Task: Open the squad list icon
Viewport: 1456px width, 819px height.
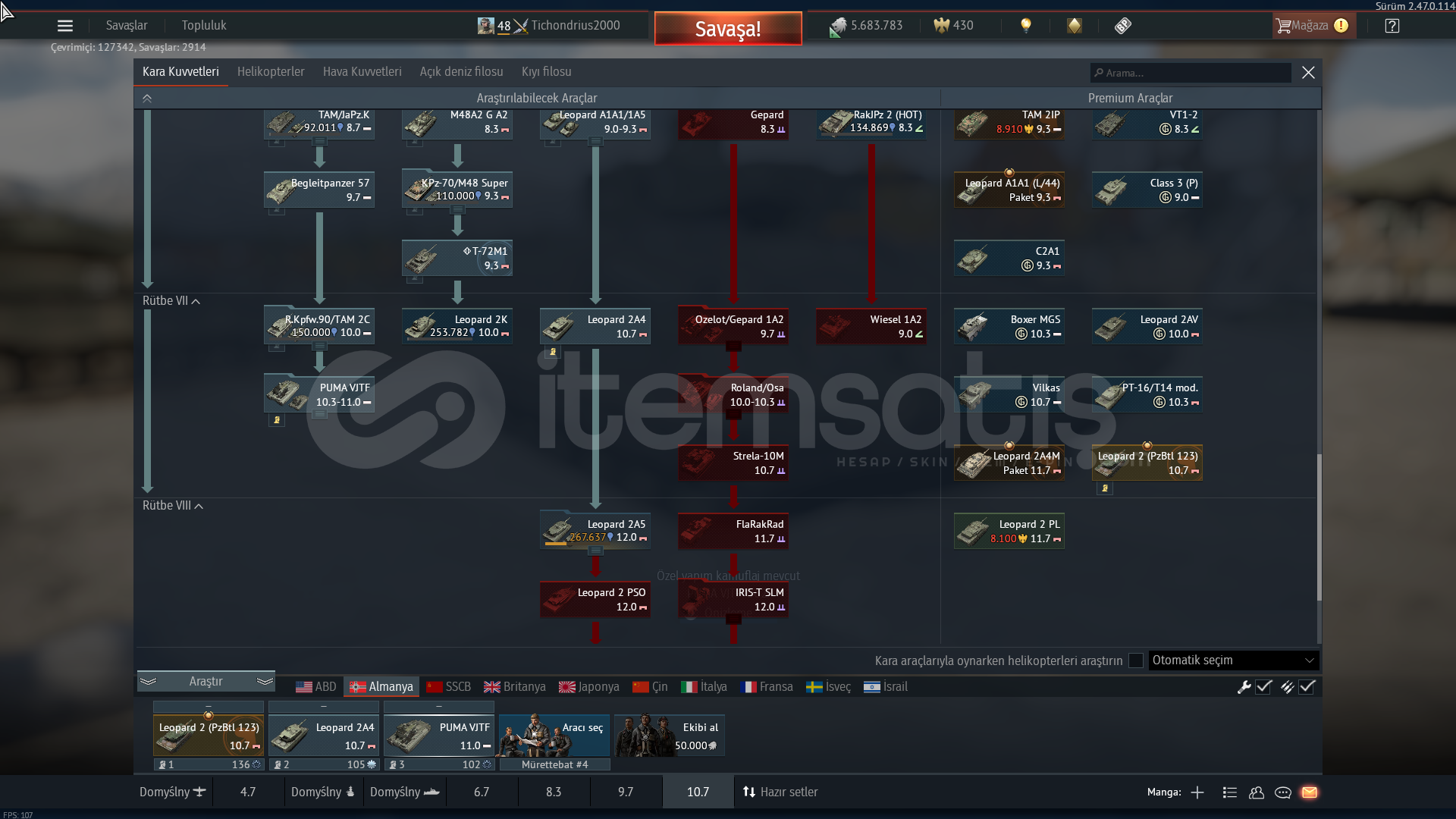Action: 1230,792
